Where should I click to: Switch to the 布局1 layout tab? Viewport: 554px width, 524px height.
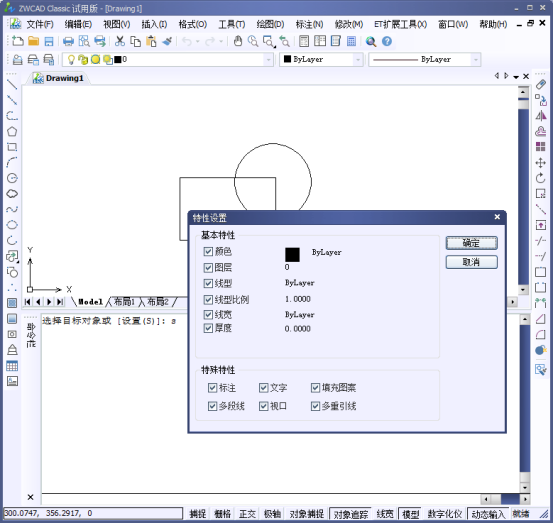pyautogui.click(x=124, y=302)
